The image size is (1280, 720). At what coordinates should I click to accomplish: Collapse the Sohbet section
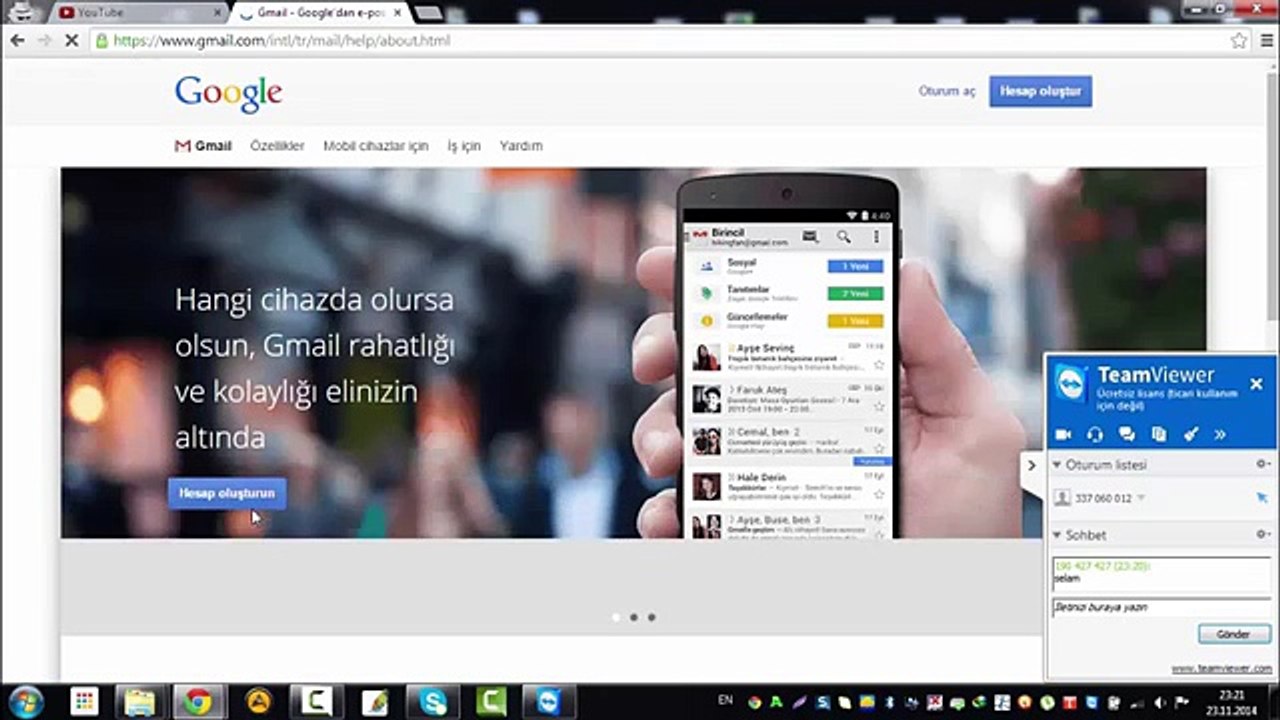(1057, 535)
